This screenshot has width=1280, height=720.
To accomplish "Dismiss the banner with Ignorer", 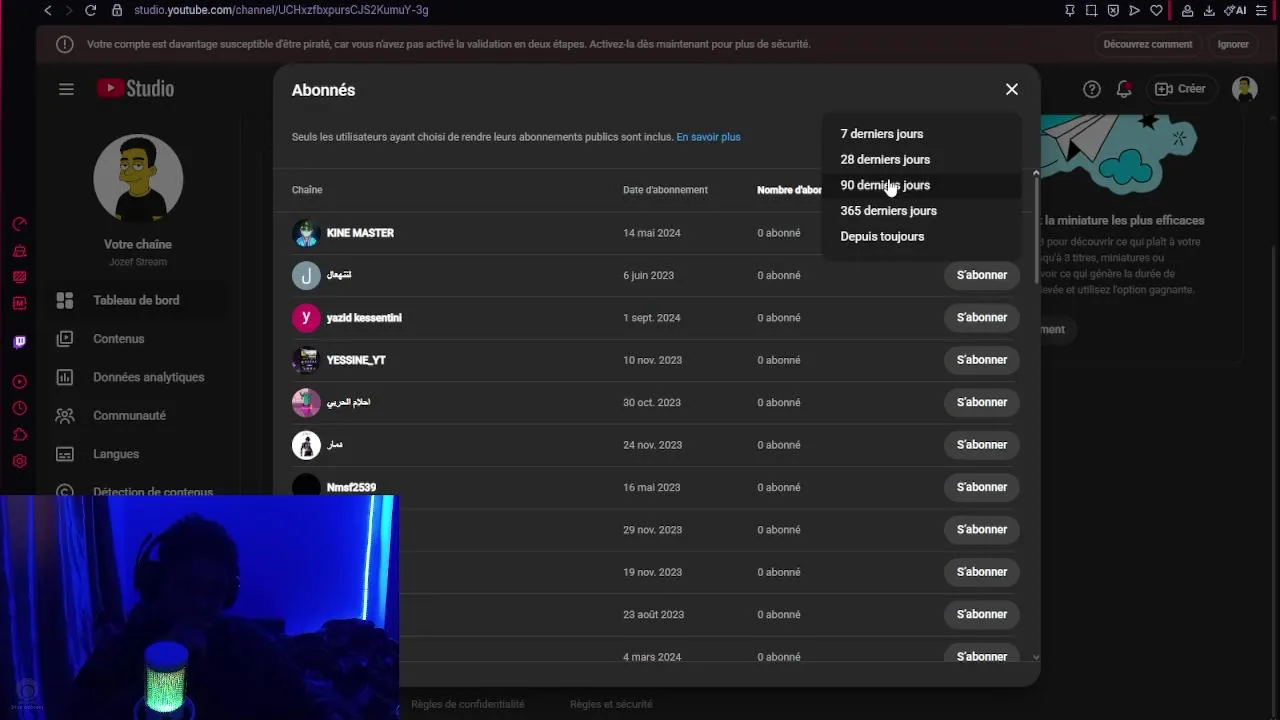I will pos(1233,44).
